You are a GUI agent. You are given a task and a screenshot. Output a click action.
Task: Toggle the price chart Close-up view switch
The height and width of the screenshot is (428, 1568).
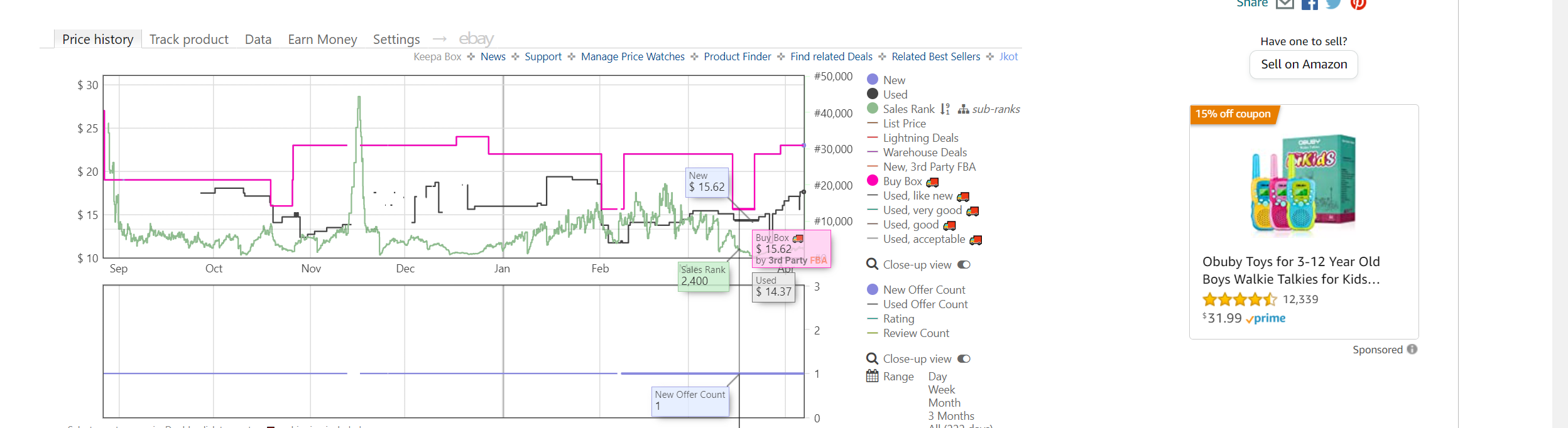pos(964,265)
